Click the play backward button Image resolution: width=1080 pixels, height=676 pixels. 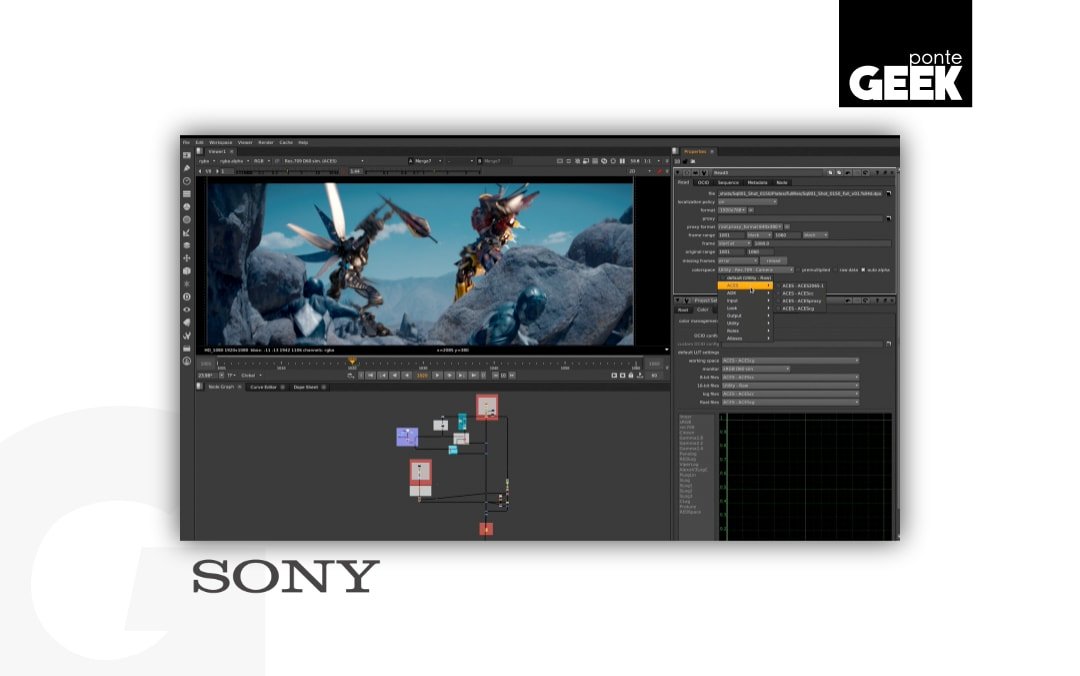pos(407,376)
